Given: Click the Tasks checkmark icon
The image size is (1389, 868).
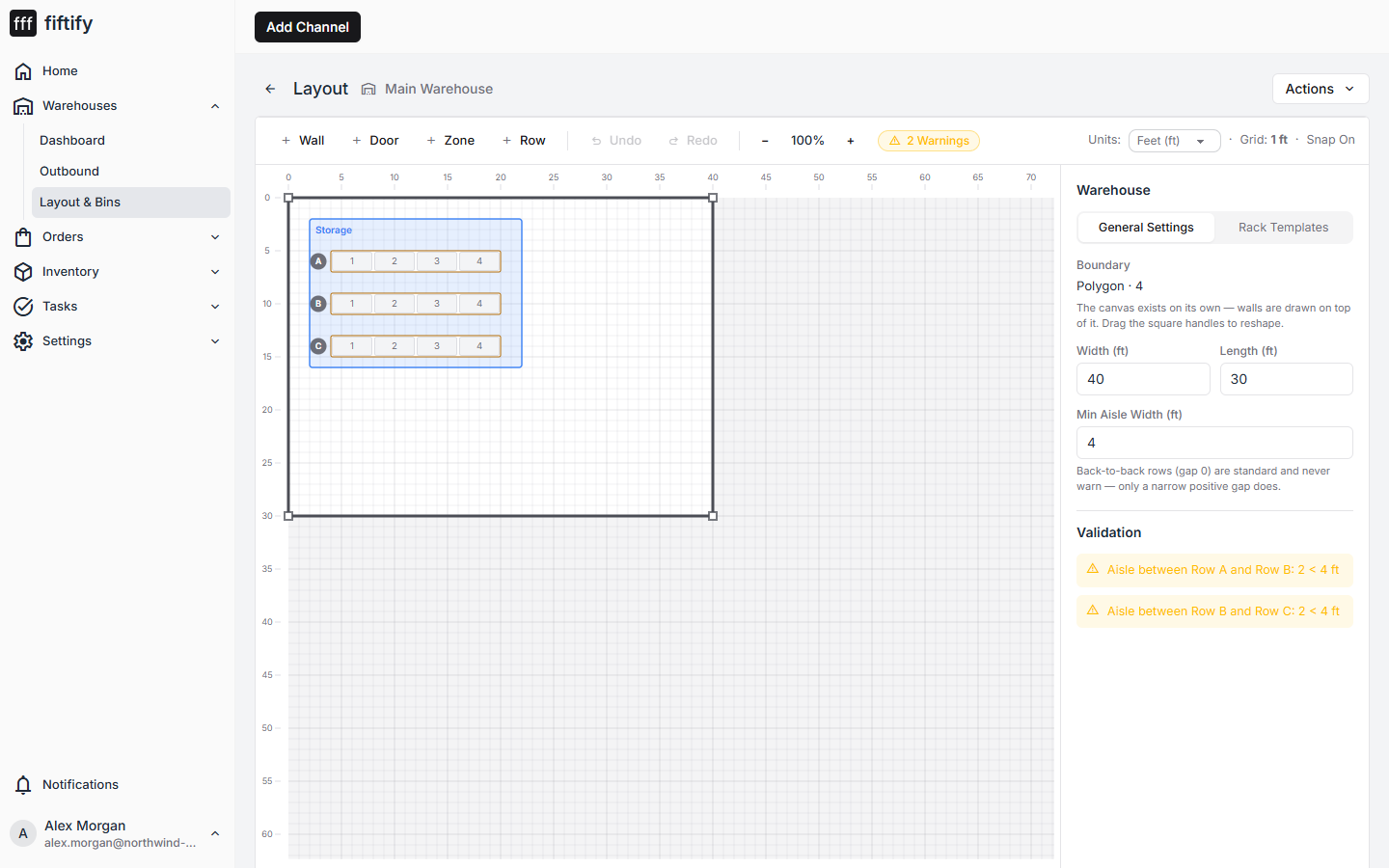Looking at the screenshot, I should pos(23,307).
